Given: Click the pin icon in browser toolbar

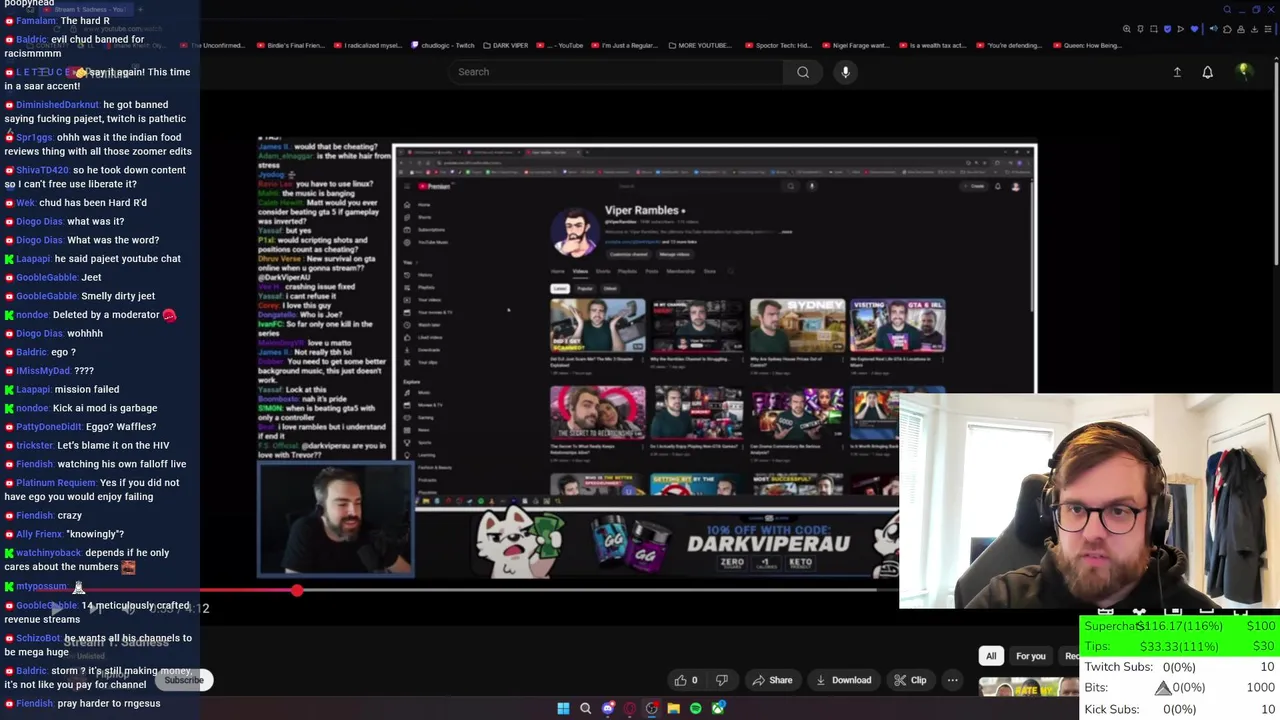Looking at the screenshot, I should click(1140, 29).
